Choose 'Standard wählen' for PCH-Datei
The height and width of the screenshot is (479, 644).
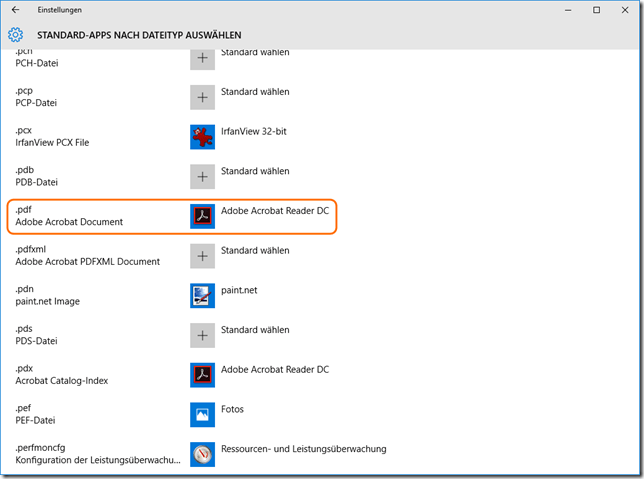pyautogui.click(x=255, y=52)
